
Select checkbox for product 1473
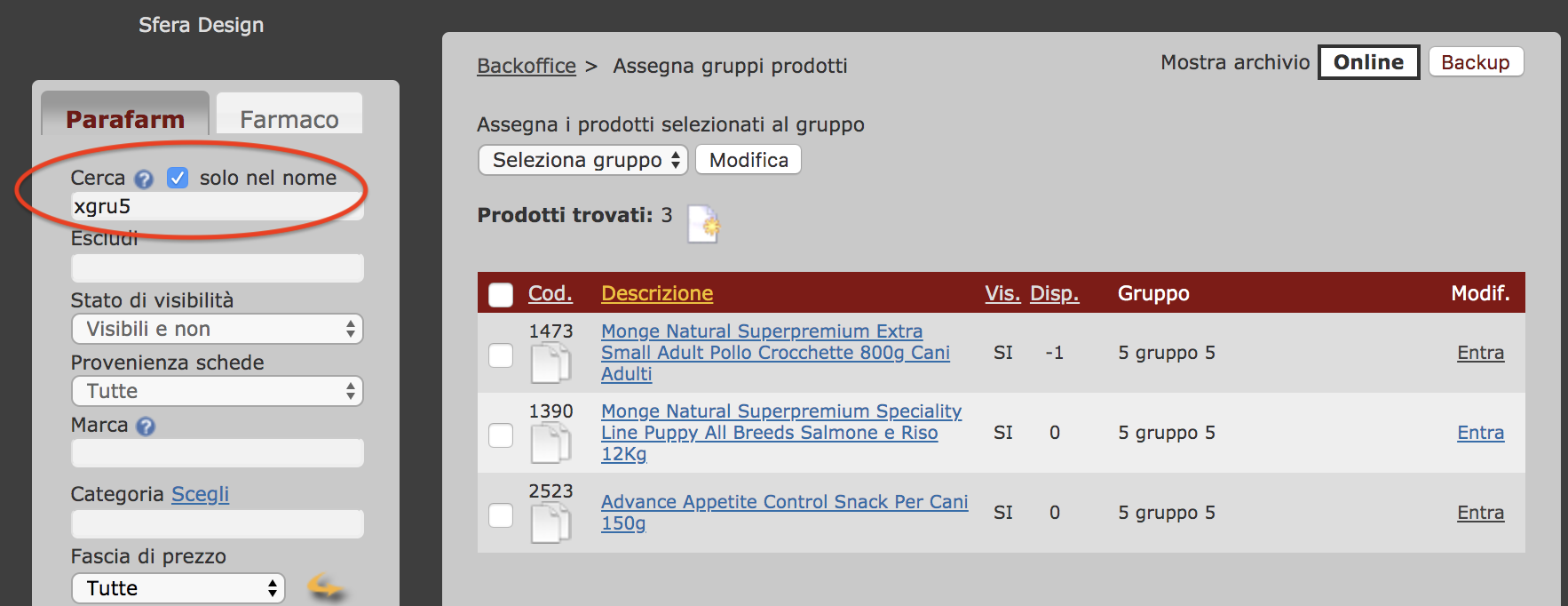(x=501, y=355)
